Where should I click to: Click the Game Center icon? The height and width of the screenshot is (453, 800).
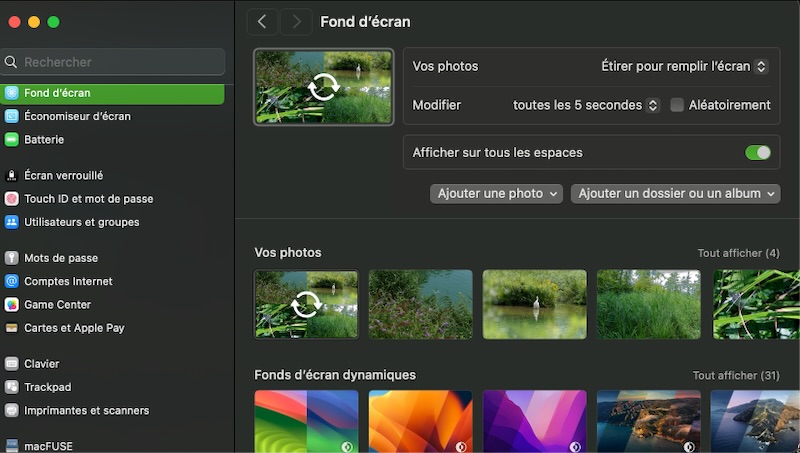click(x=12, y=305)
